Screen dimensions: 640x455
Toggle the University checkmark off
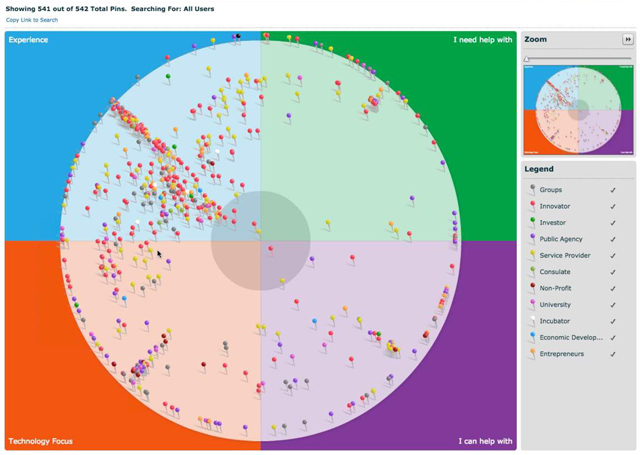[613, 305]
